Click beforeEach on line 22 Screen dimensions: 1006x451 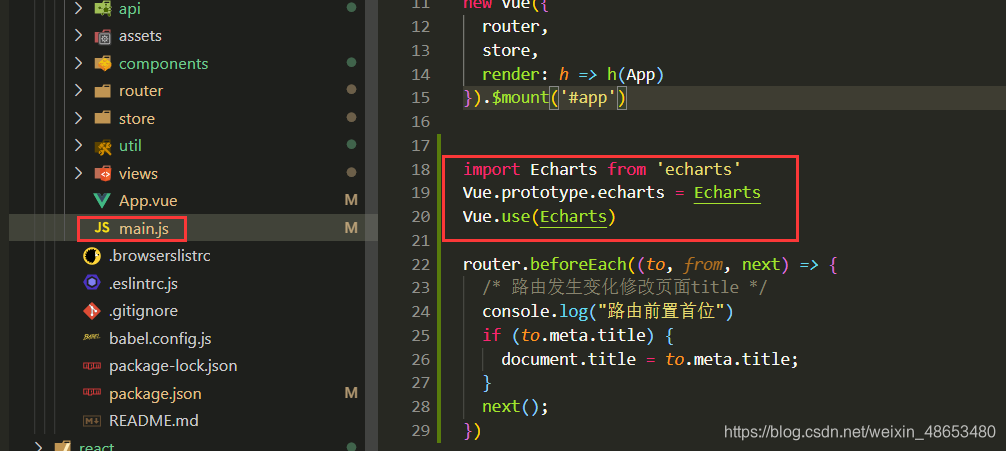tap(578, 264)
